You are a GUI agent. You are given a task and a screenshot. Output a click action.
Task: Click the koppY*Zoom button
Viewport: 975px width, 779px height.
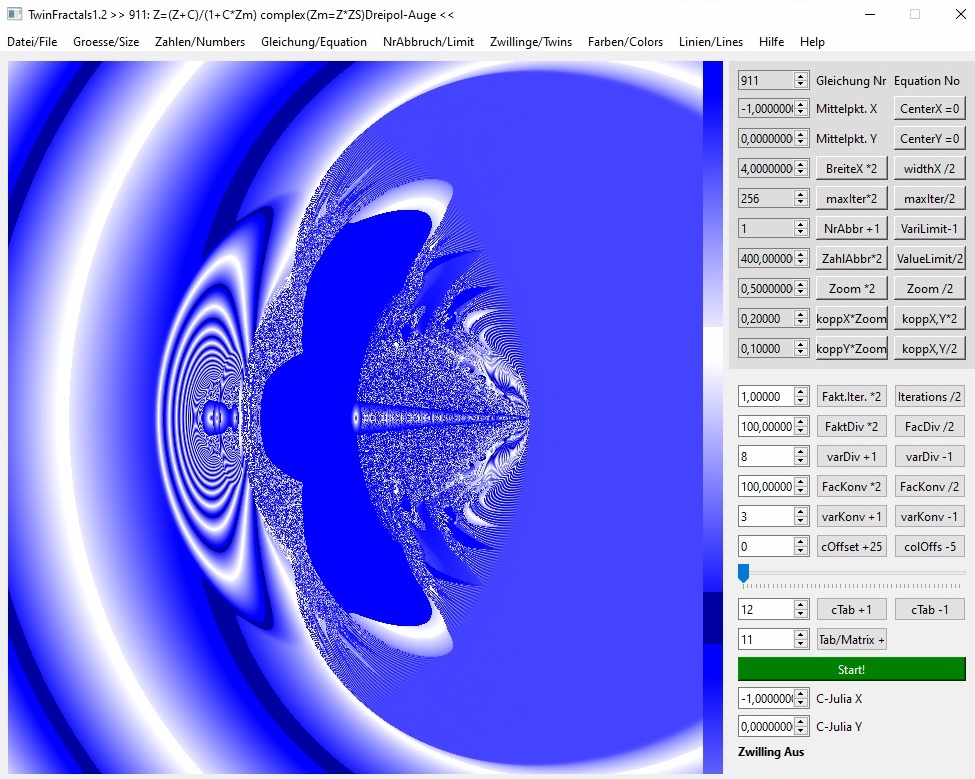point(851,348)
